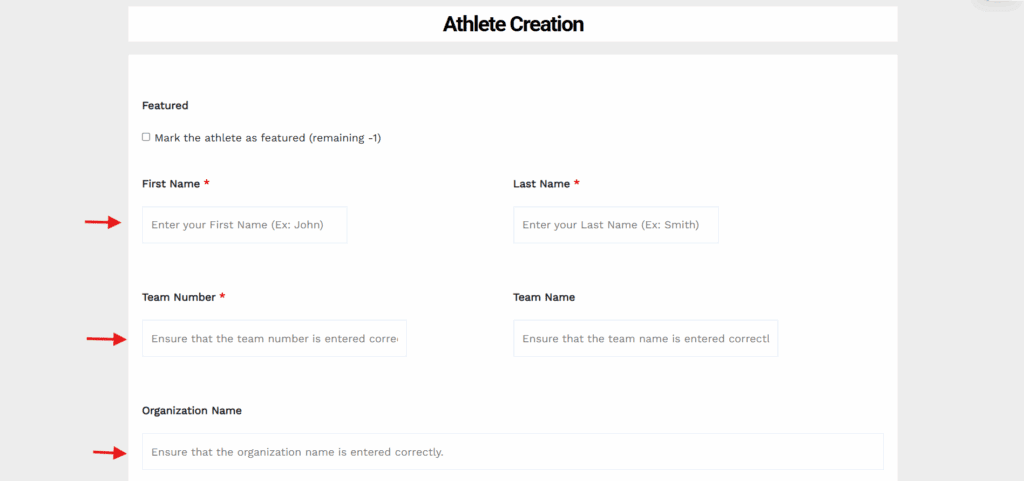Viewport: 1024px width, 481px height.
Task: Click the Organization Name field label
Action: (x=192, y=411)
